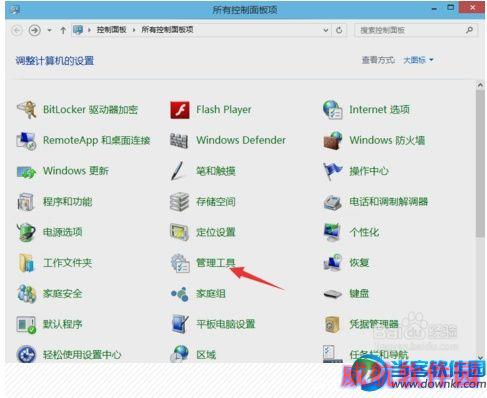Open the 管理工具 gear icon
This screenshot has width=487, height=398.
pyautogui.click(x=180, y=263)
